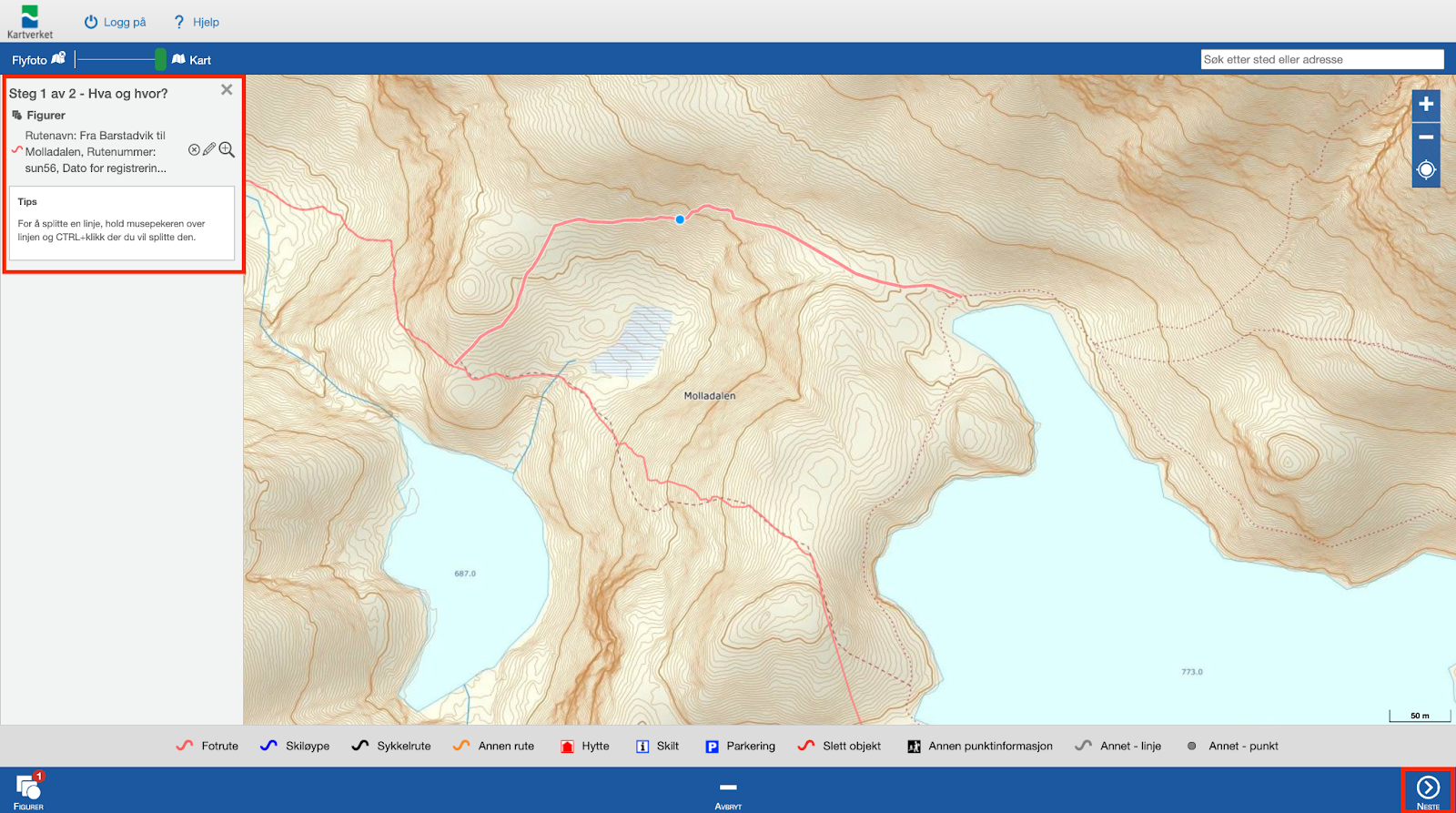Zoom in with the plus button
The image size is (1456, 813).
[1426, 105]
